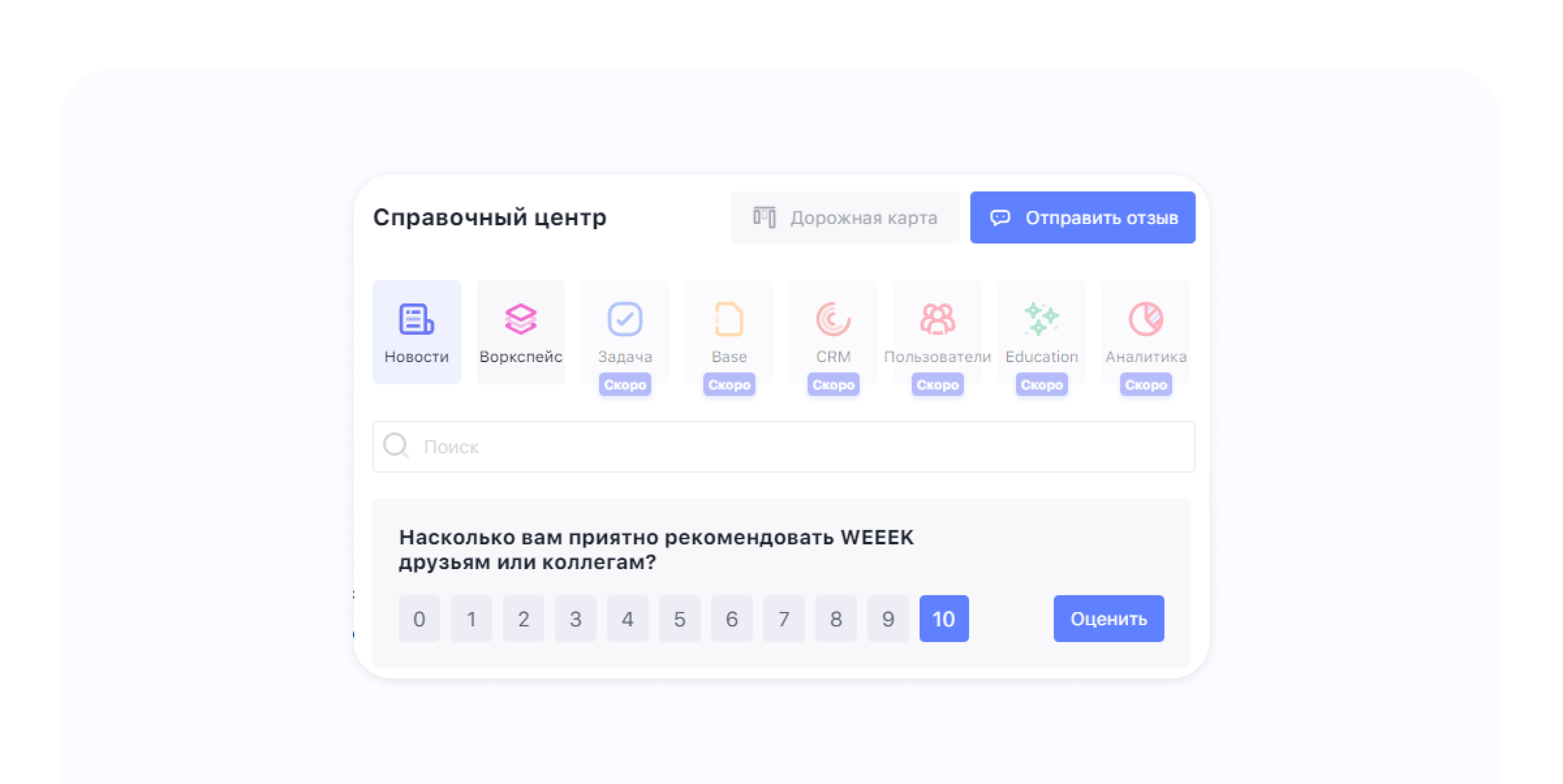Click the Base document icon
Screen dimensions: 1563x784
(x=729, y=319)
